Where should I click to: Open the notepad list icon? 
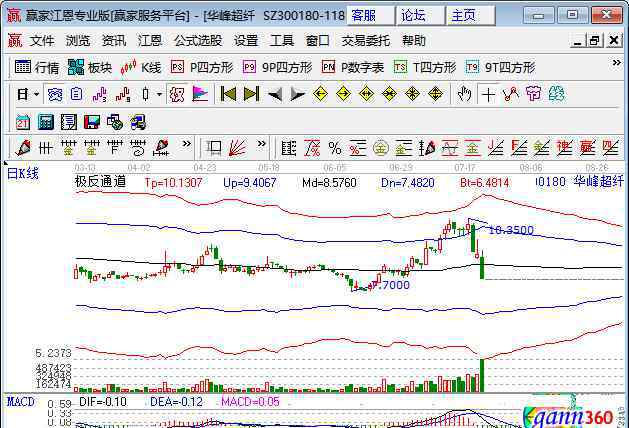69,122
